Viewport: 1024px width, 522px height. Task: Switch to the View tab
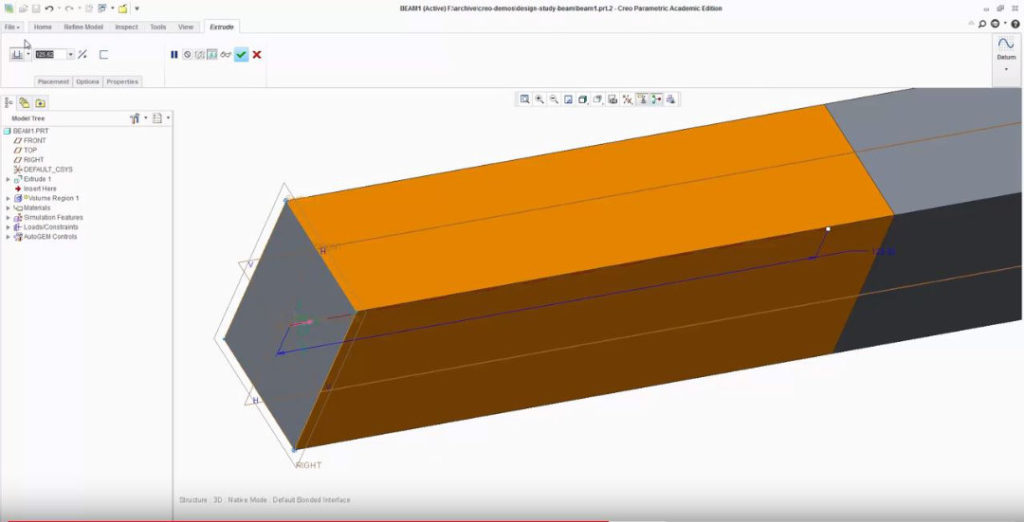pyautogui.click(x=185, y=27)
